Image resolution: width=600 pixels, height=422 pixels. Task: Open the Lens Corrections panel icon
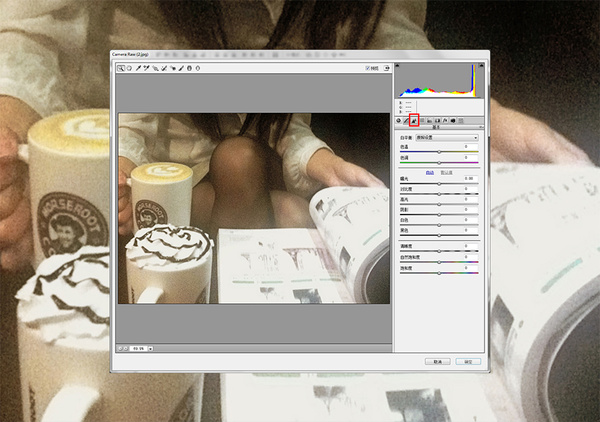437,121
